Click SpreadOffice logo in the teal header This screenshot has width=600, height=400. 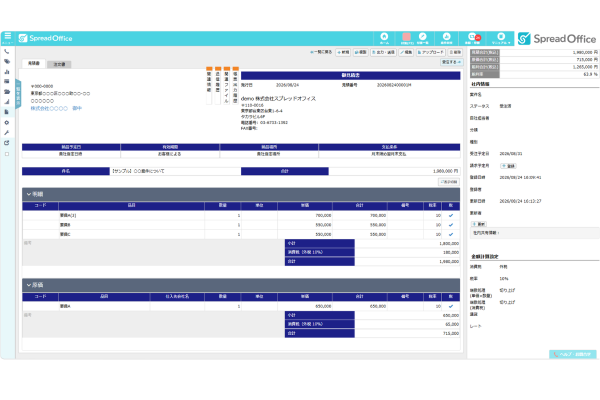pos(46,38)
